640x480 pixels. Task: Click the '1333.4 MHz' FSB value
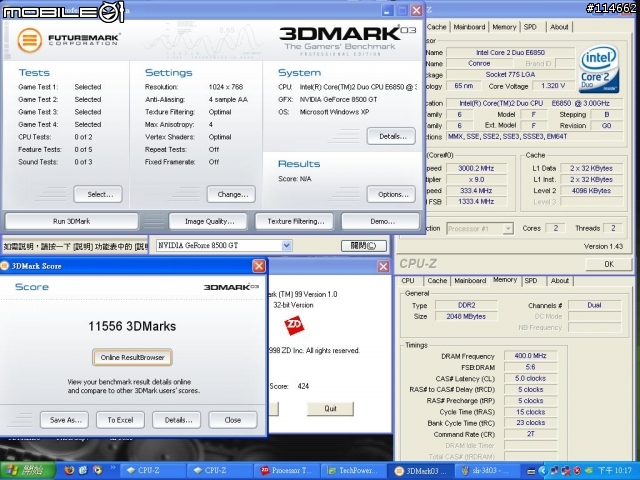pyautogui.click(x=476, y=202)
